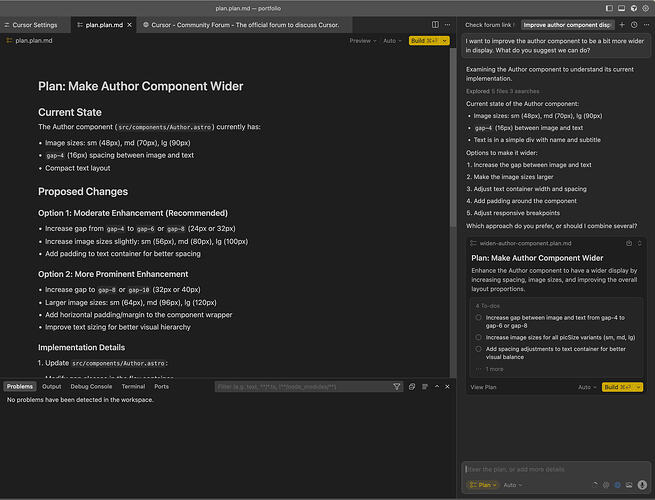Open chat history clock icon
Image resolution: width=655 pixels, height=500 pixels.
pyautogui.click(x=634, y=25)
